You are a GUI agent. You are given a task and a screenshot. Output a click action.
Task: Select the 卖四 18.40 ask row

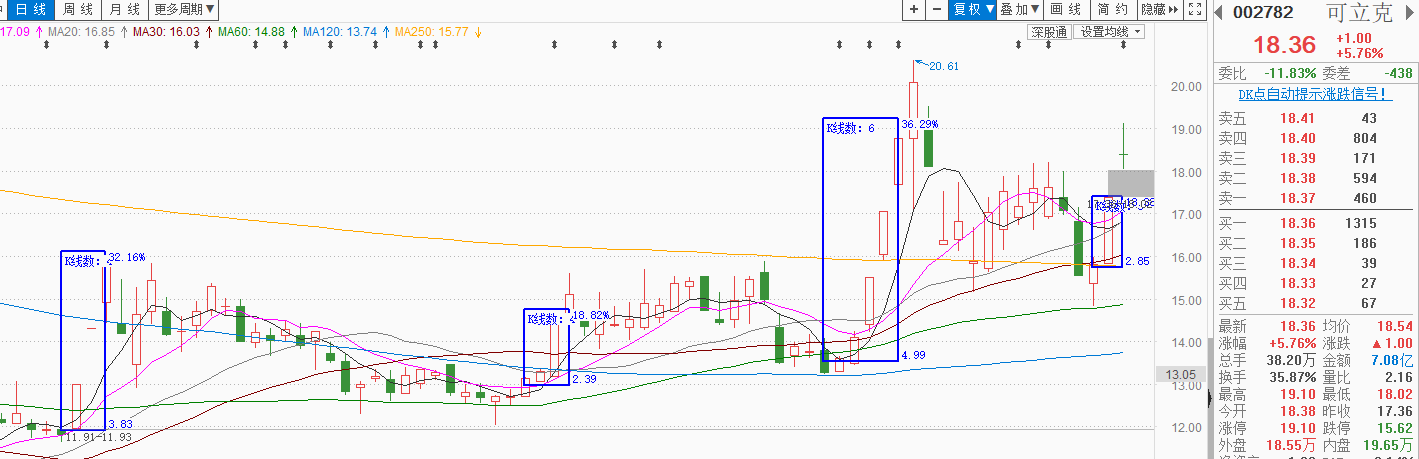pyautogui.click(x=1313, y=138)
